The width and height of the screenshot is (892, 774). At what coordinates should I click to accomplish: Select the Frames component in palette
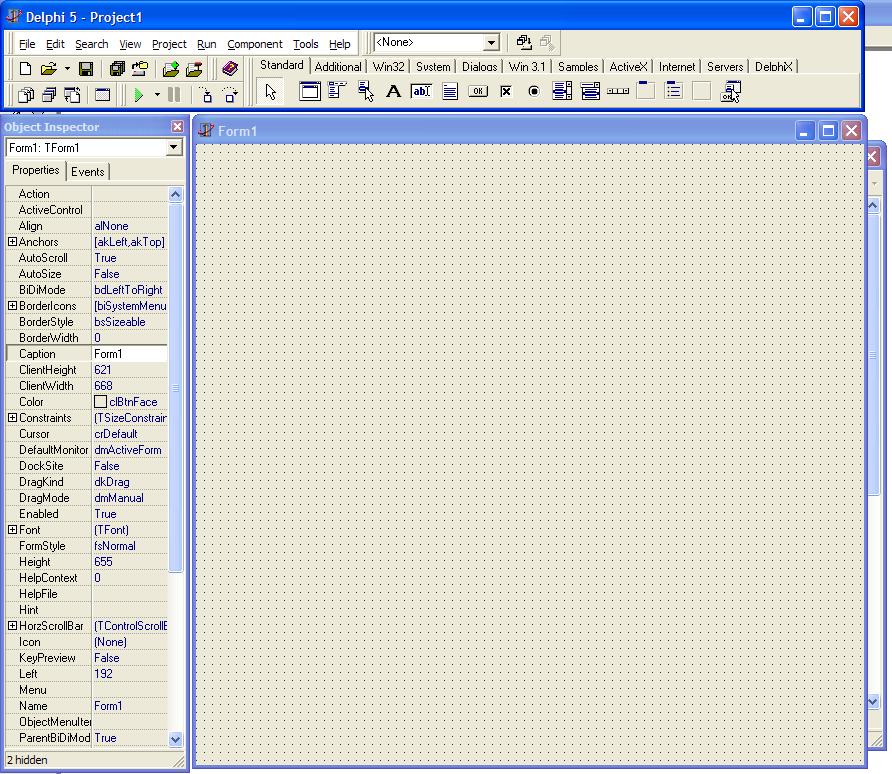point(310,91)
